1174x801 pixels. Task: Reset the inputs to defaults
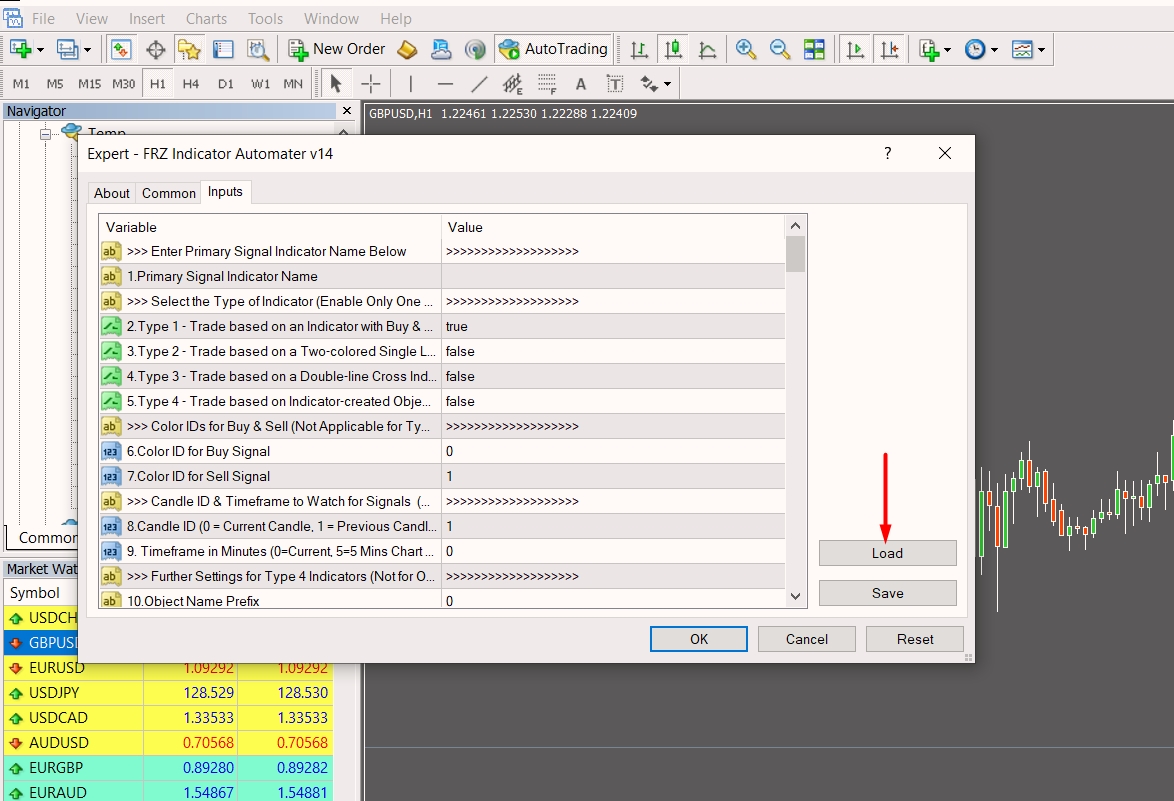pyautogui.click(x=915, y=639)
